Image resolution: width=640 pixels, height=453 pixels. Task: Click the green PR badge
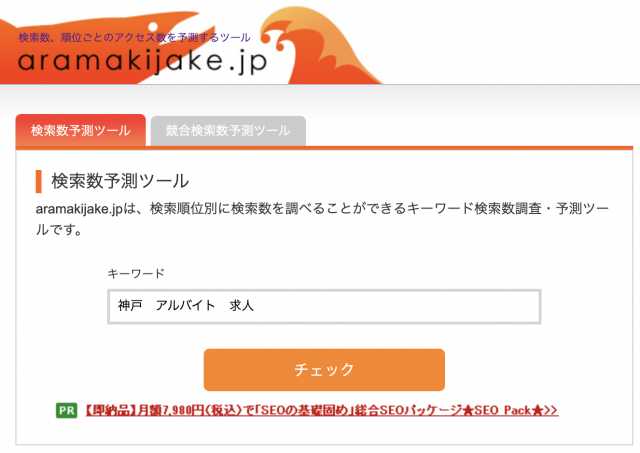coord(67,410)
